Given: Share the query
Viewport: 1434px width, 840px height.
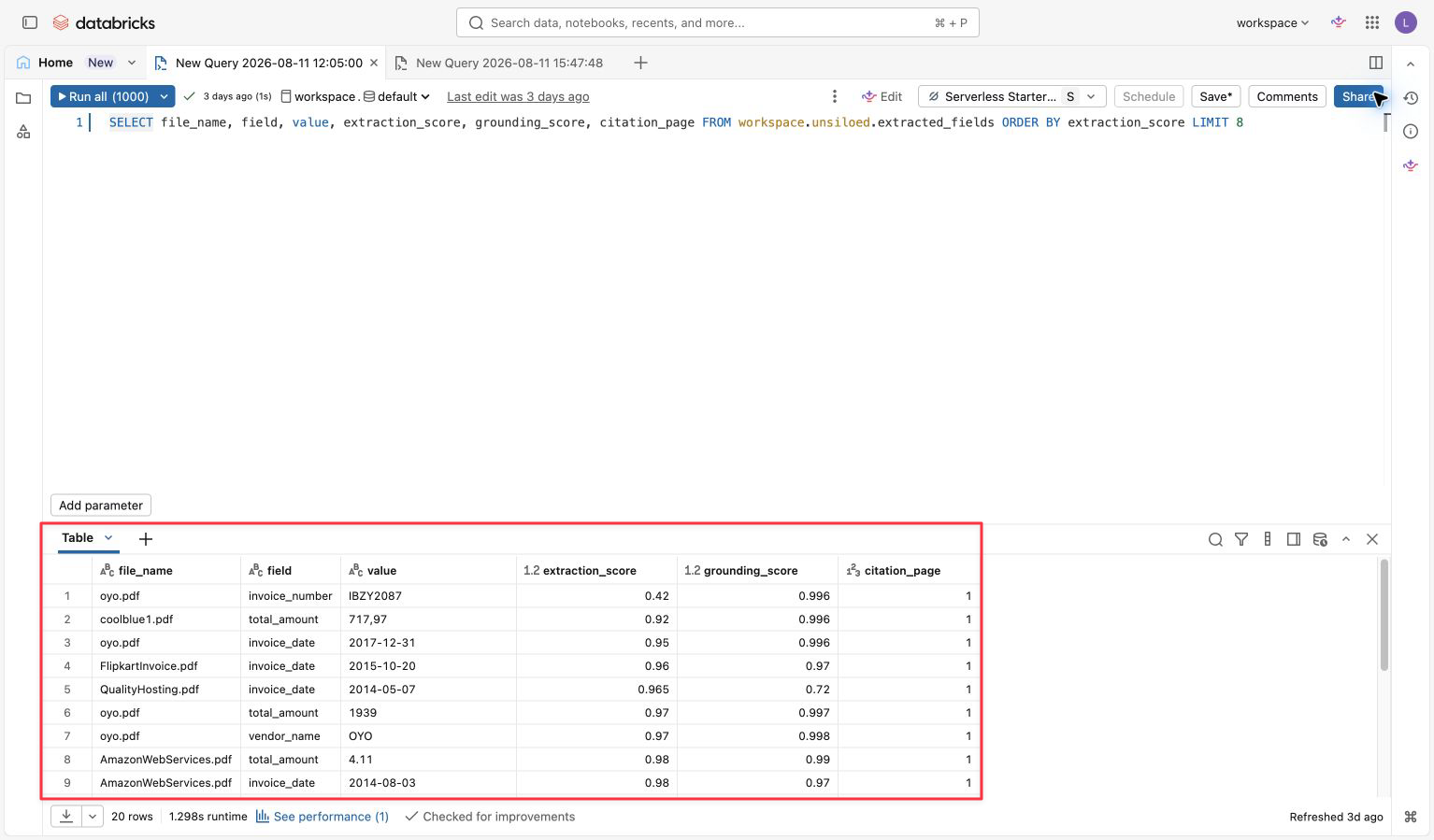Looking at the screenshot, I should [1358, 96].
